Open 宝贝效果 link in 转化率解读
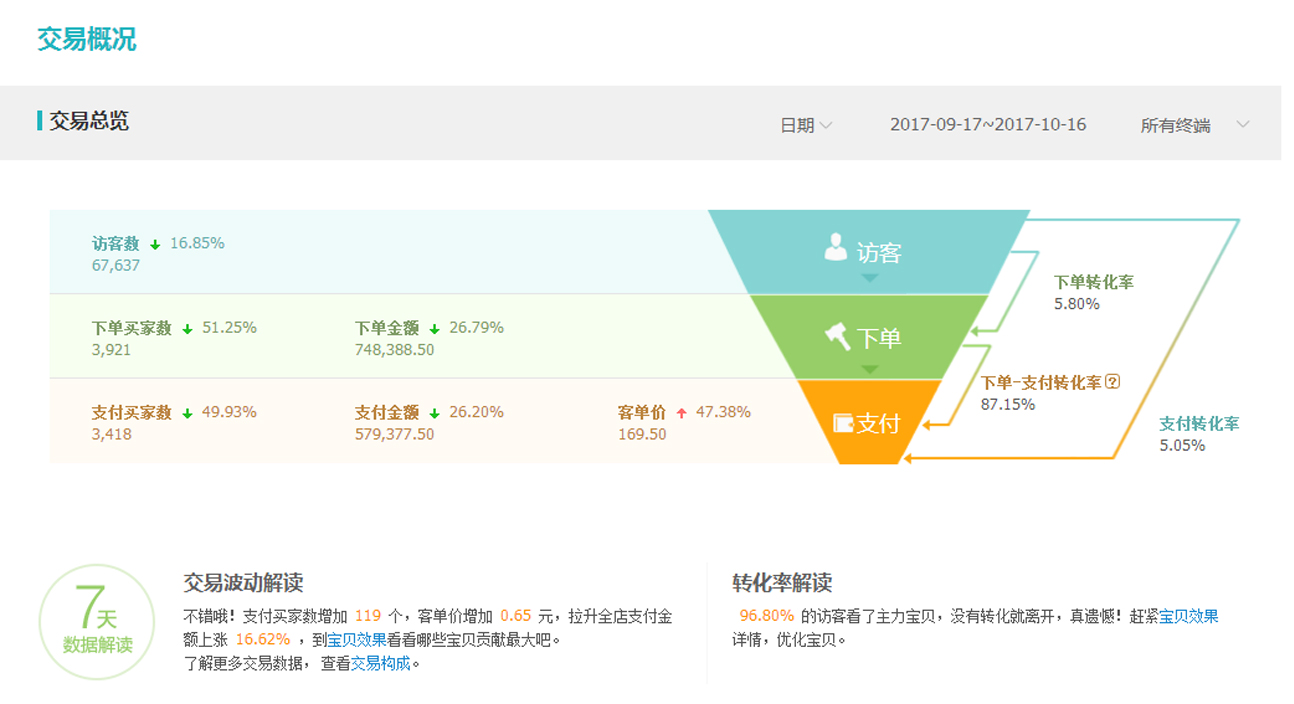Viewport: 1294px width, 704px height. click(1189, 617)
